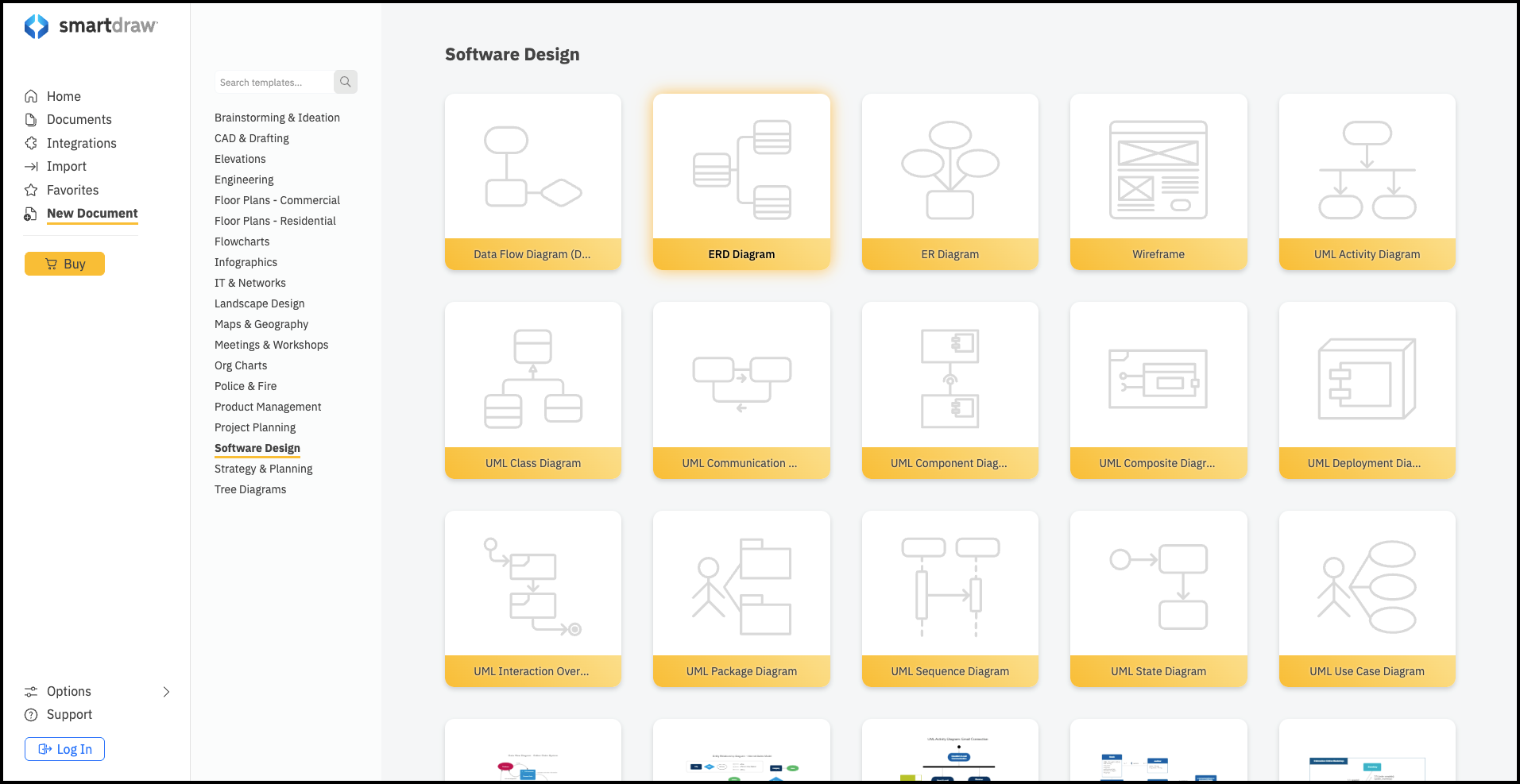1520x784 pixels.
Task: Select Elevations category
Action: tap(240, 159)
